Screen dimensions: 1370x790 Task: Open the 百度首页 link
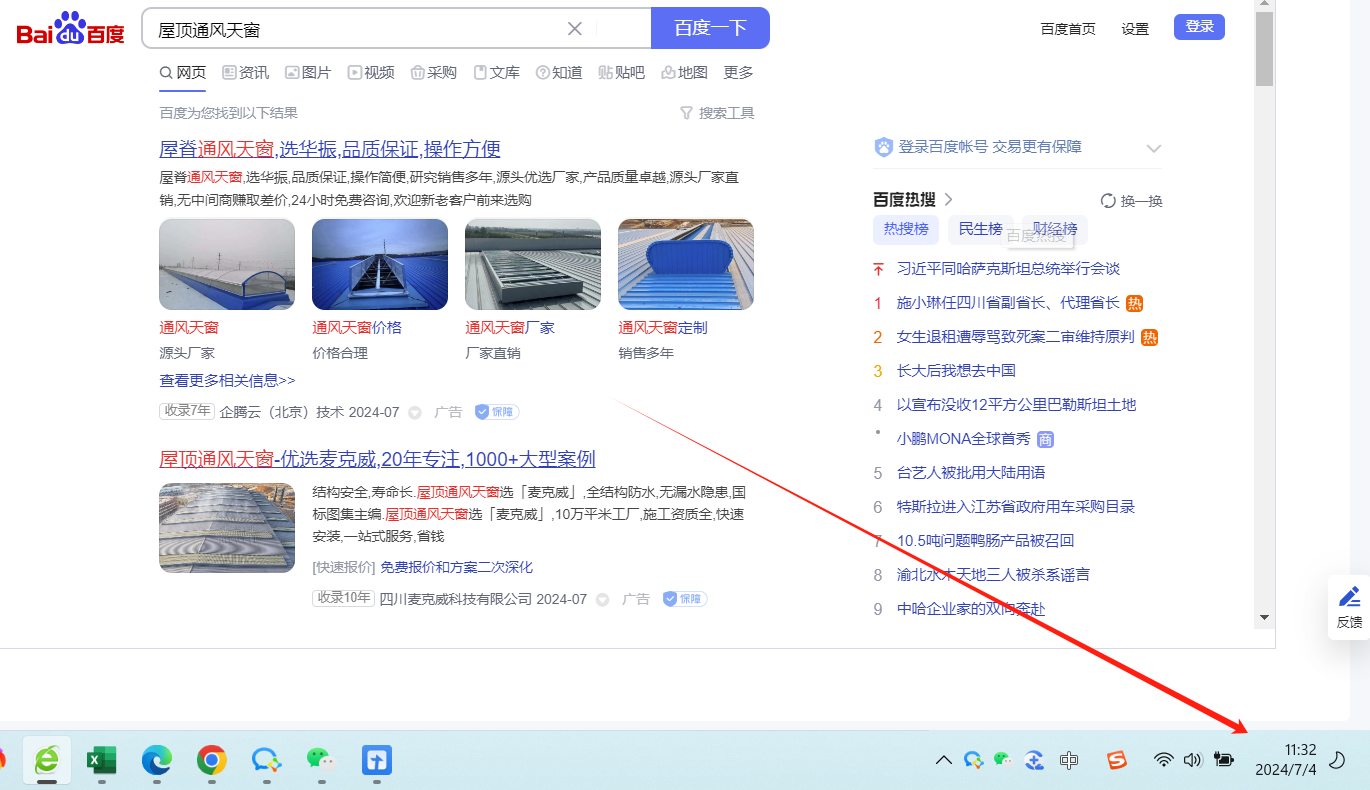click(1068, 29)
